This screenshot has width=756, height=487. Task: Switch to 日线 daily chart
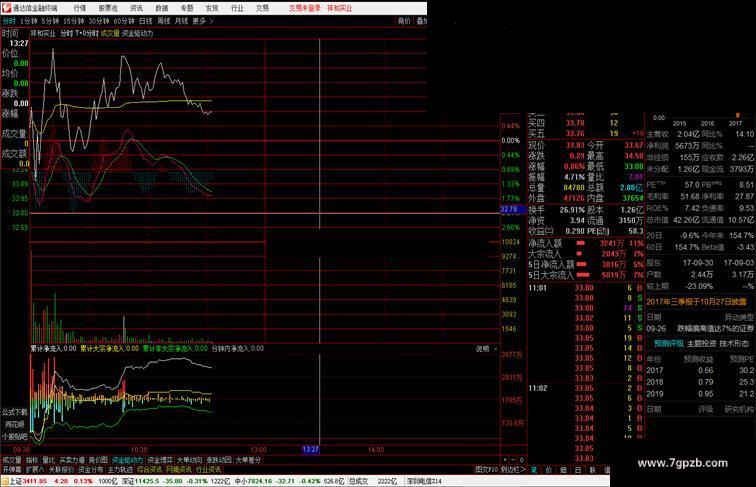[x=146, y=21]
